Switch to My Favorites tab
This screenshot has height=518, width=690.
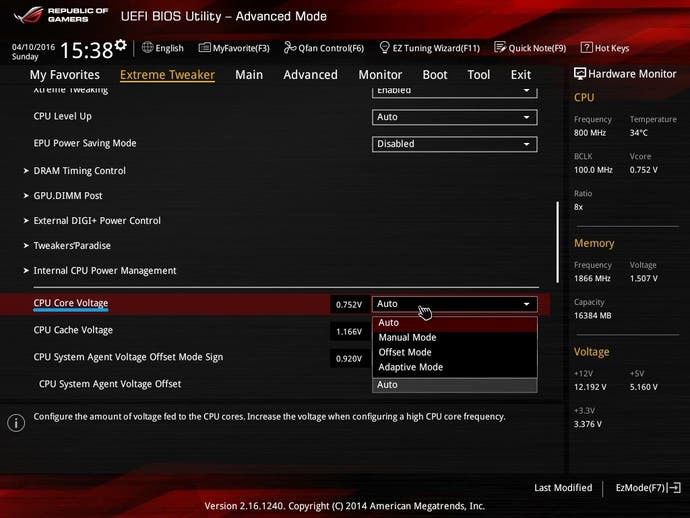click(x=65, y=75)
